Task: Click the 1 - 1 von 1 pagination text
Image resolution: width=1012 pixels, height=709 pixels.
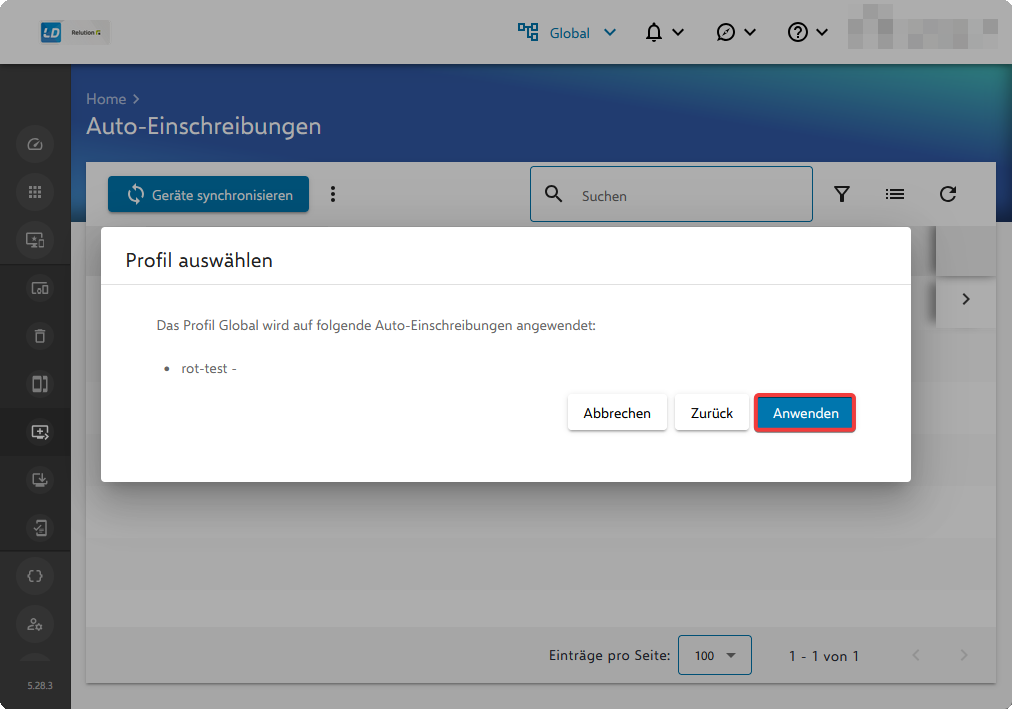Action: [x=824, y=655]
